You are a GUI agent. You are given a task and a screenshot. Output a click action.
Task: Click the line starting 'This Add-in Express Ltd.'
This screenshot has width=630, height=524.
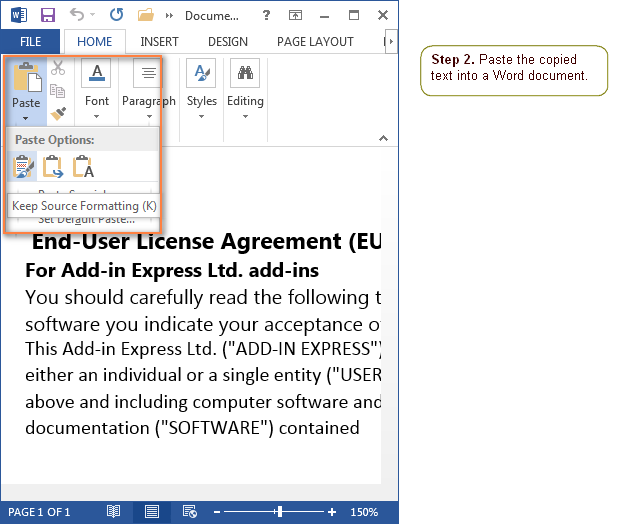(x=203, y=349)
